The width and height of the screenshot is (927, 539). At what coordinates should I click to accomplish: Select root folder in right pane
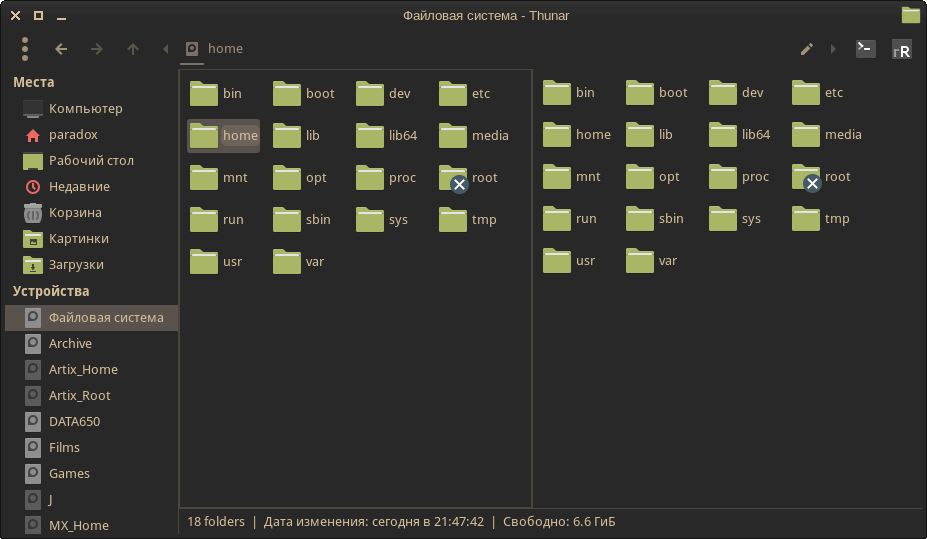(x=821, y=177)
